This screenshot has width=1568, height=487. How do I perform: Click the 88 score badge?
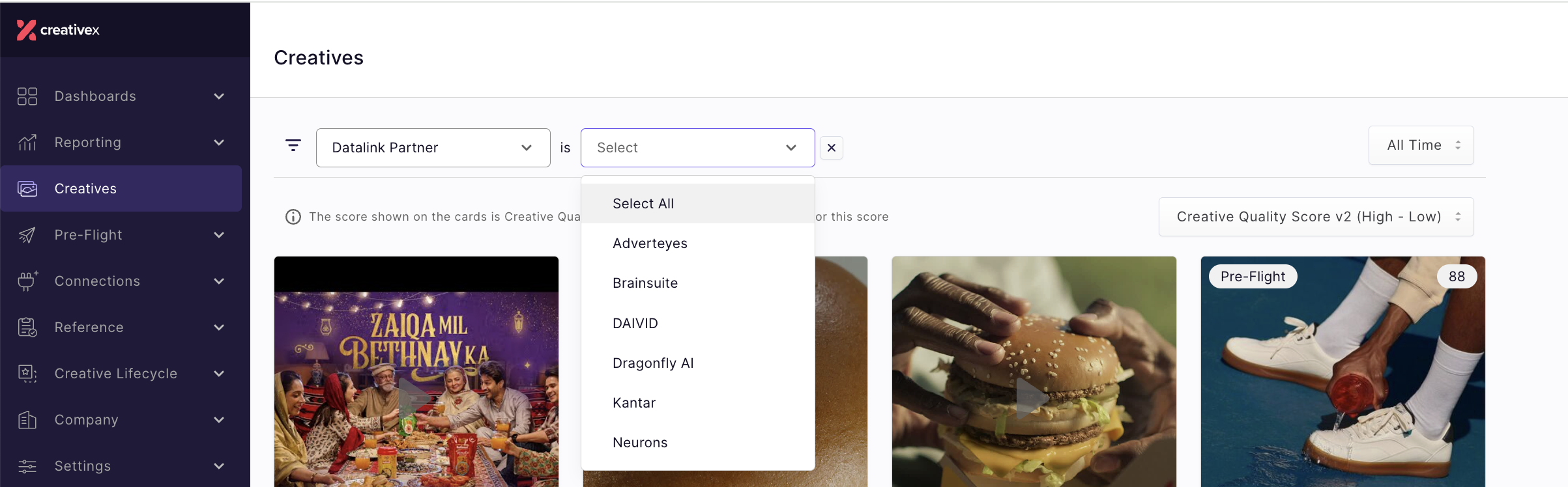[x=1457, y=277]
